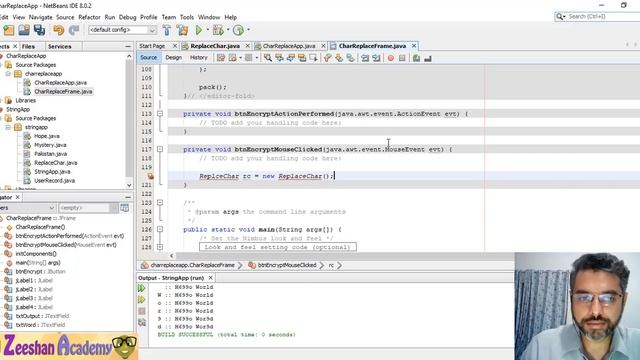640x360 pixels.
Task: Click the New Project toolbar icon
Action: [8, 30]
